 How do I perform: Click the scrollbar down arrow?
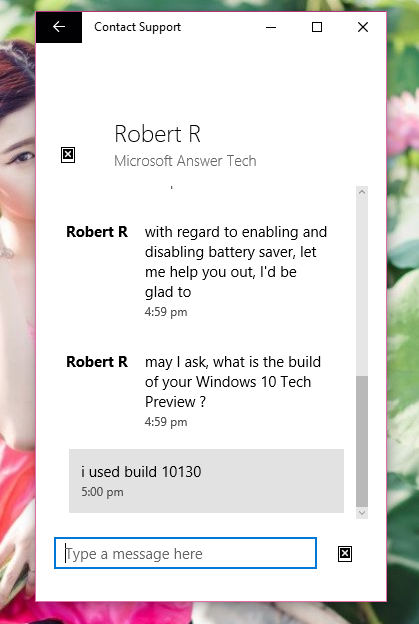pos(362,513)
